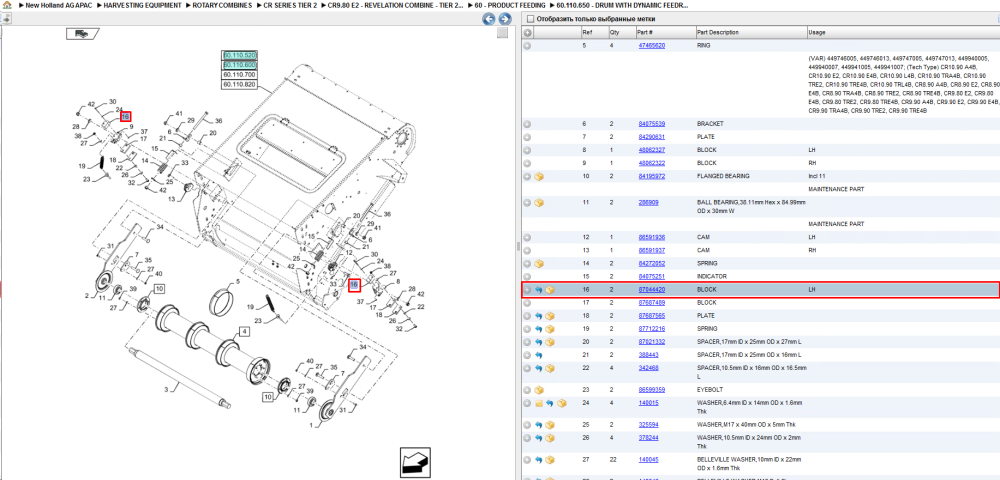Click the box icon on row 22 spacer
Viewport: 1000px width, 480px height.
pyautogui.click(x=550, y=368)
